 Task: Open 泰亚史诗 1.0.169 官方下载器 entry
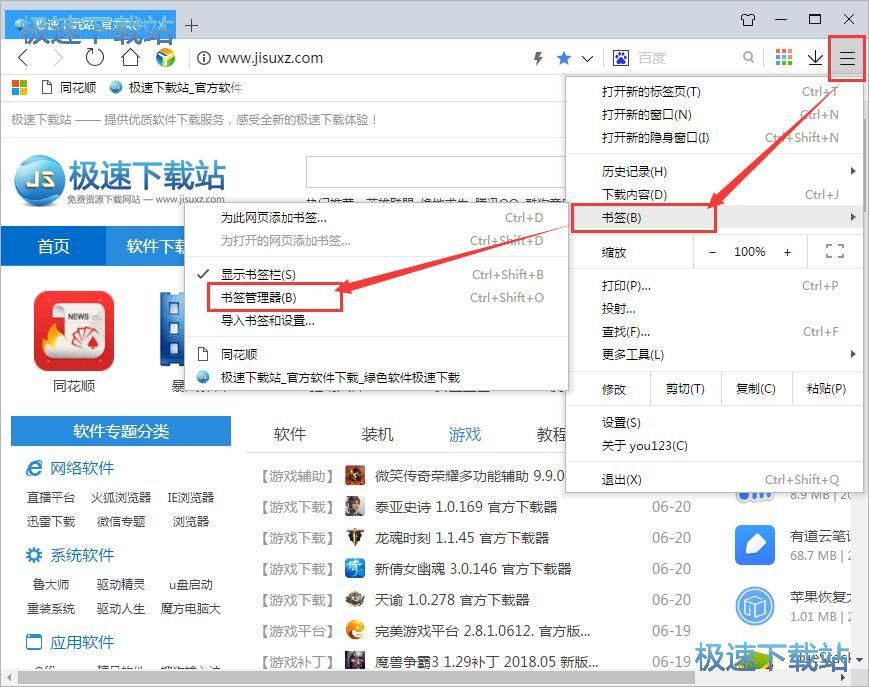tap(466, 507)
